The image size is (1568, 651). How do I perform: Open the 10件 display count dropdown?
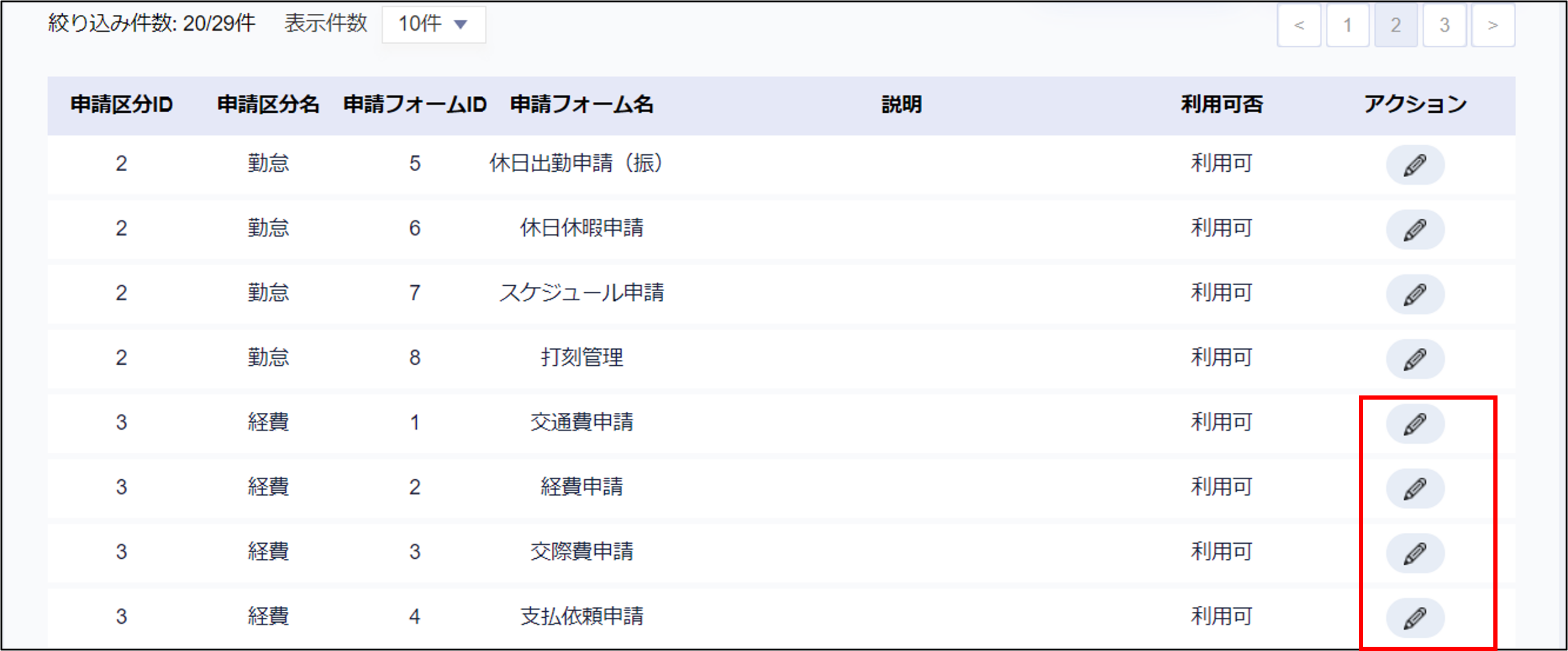[433, 24]
